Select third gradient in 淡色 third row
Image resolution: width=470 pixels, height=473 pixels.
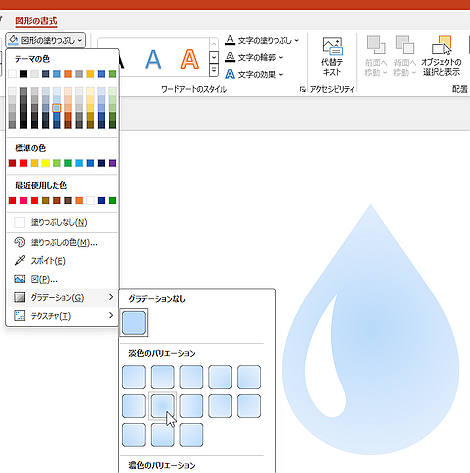[x=191, y=435]
